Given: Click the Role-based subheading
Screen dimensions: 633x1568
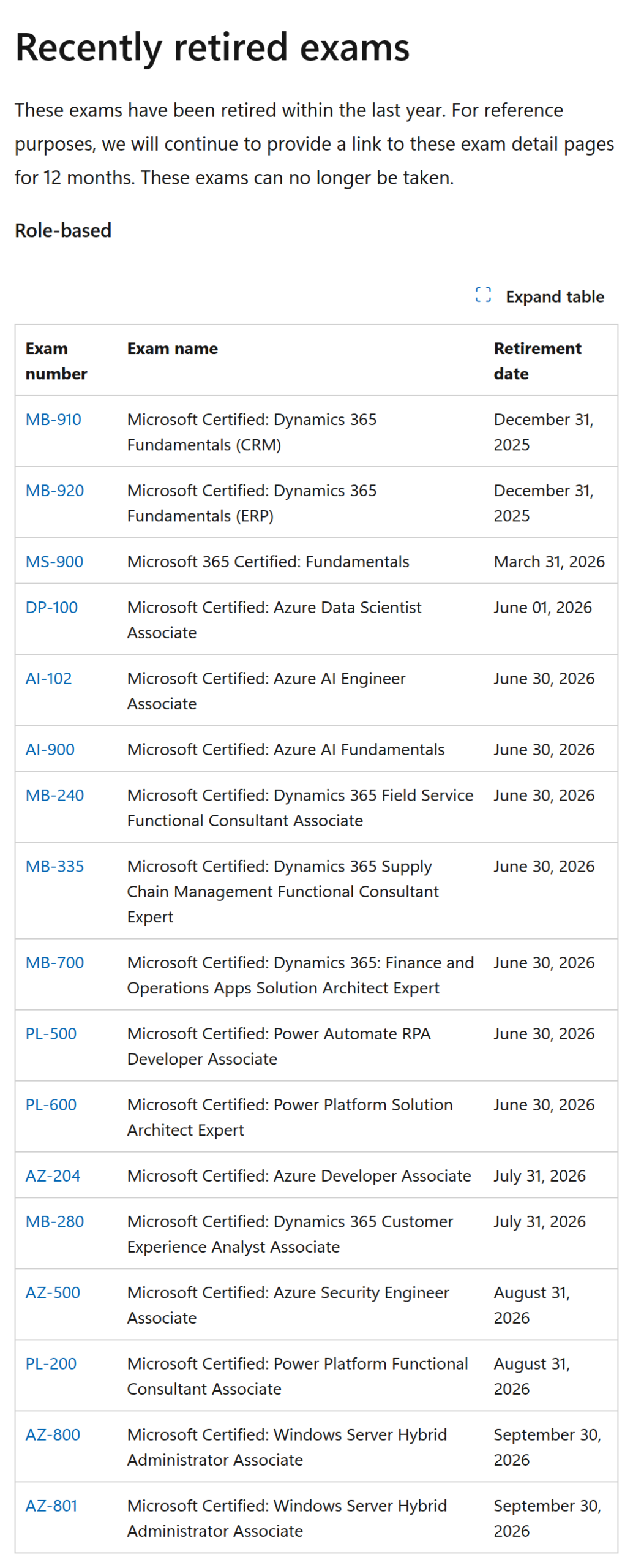Looking at the screenshot, I should pos(63,230).
